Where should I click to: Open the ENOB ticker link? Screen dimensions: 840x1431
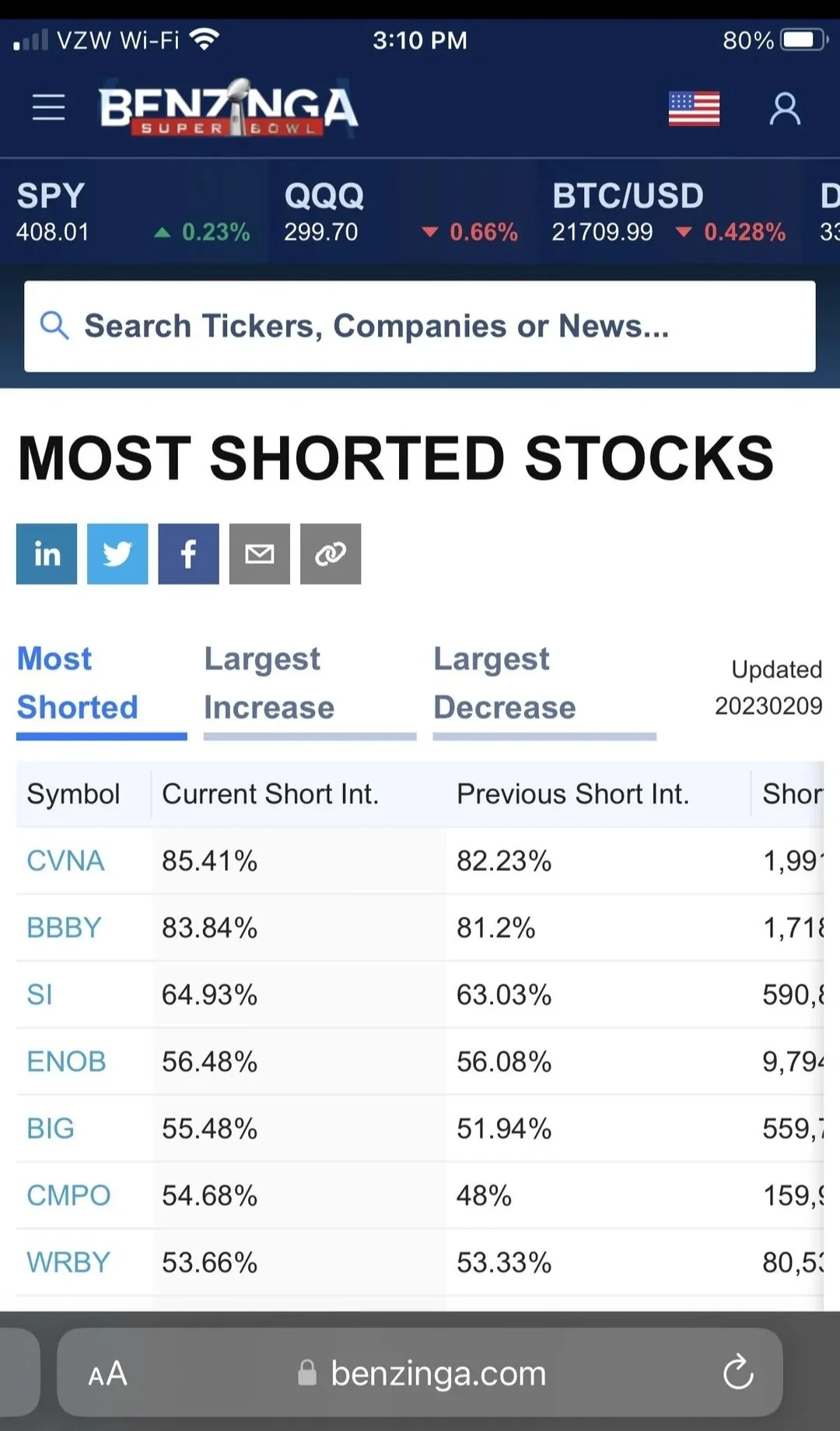pos(66,1062)
